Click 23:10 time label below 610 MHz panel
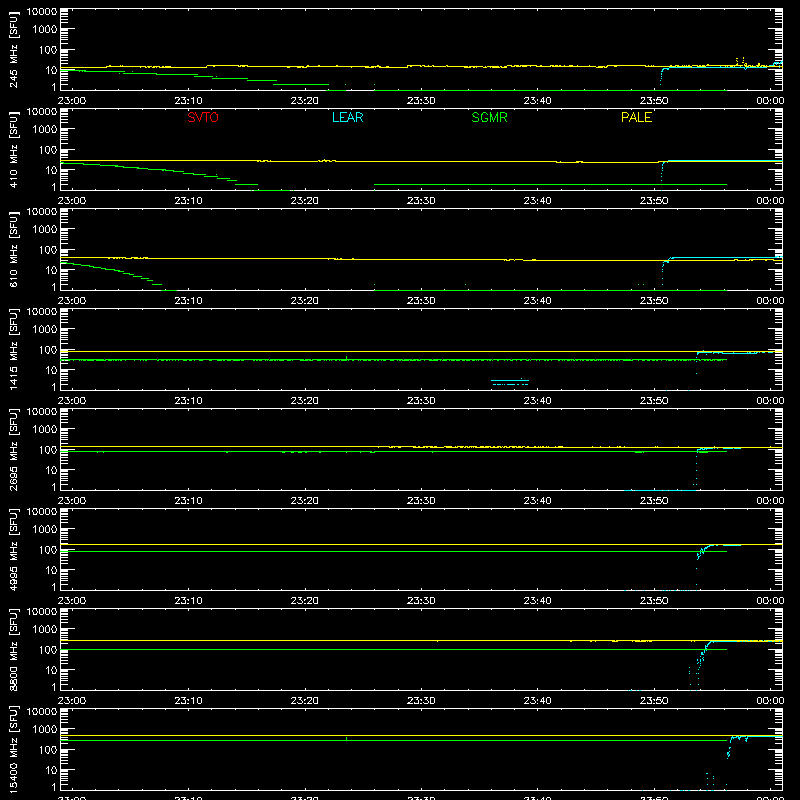The height and width of the screenshot is (800, 800). point(188,301)
